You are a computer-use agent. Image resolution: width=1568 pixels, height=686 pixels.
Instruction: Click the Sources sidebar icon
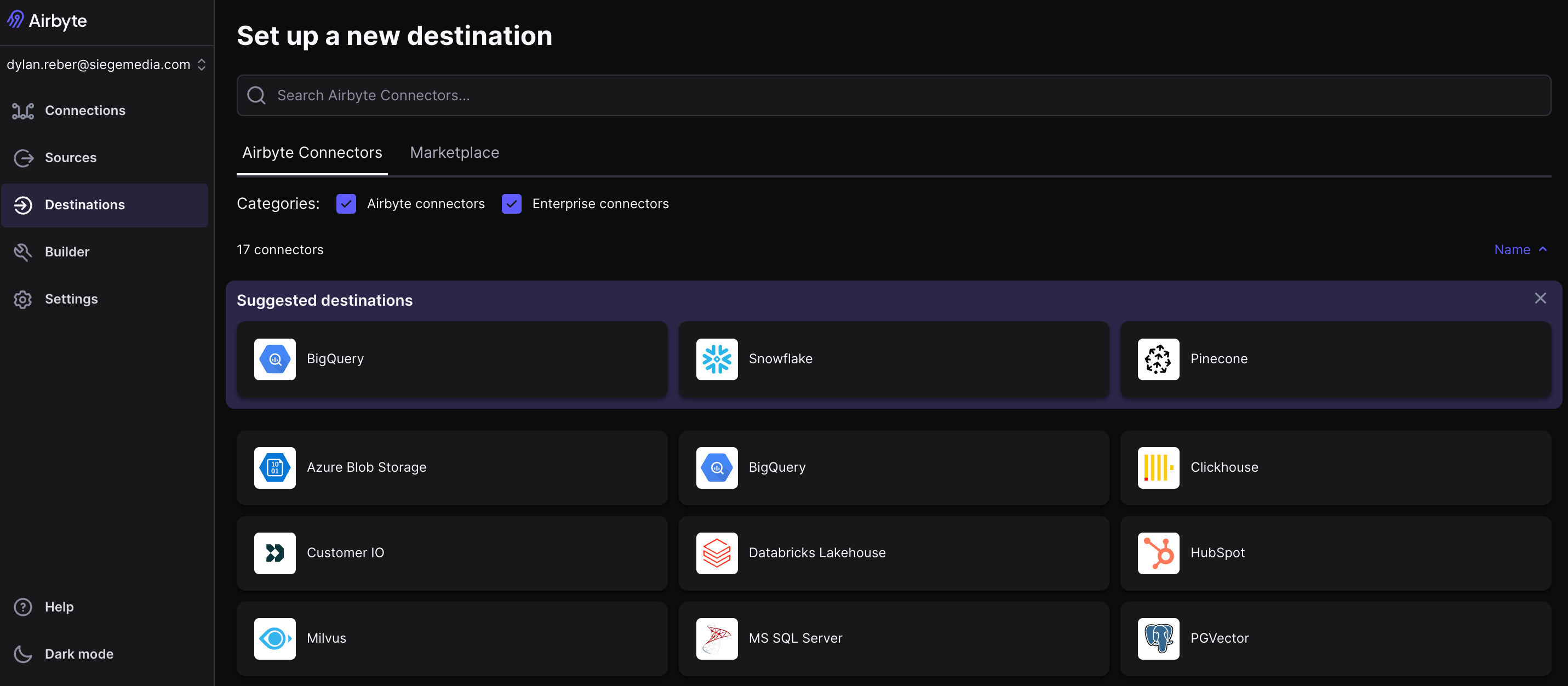[23, 158]
